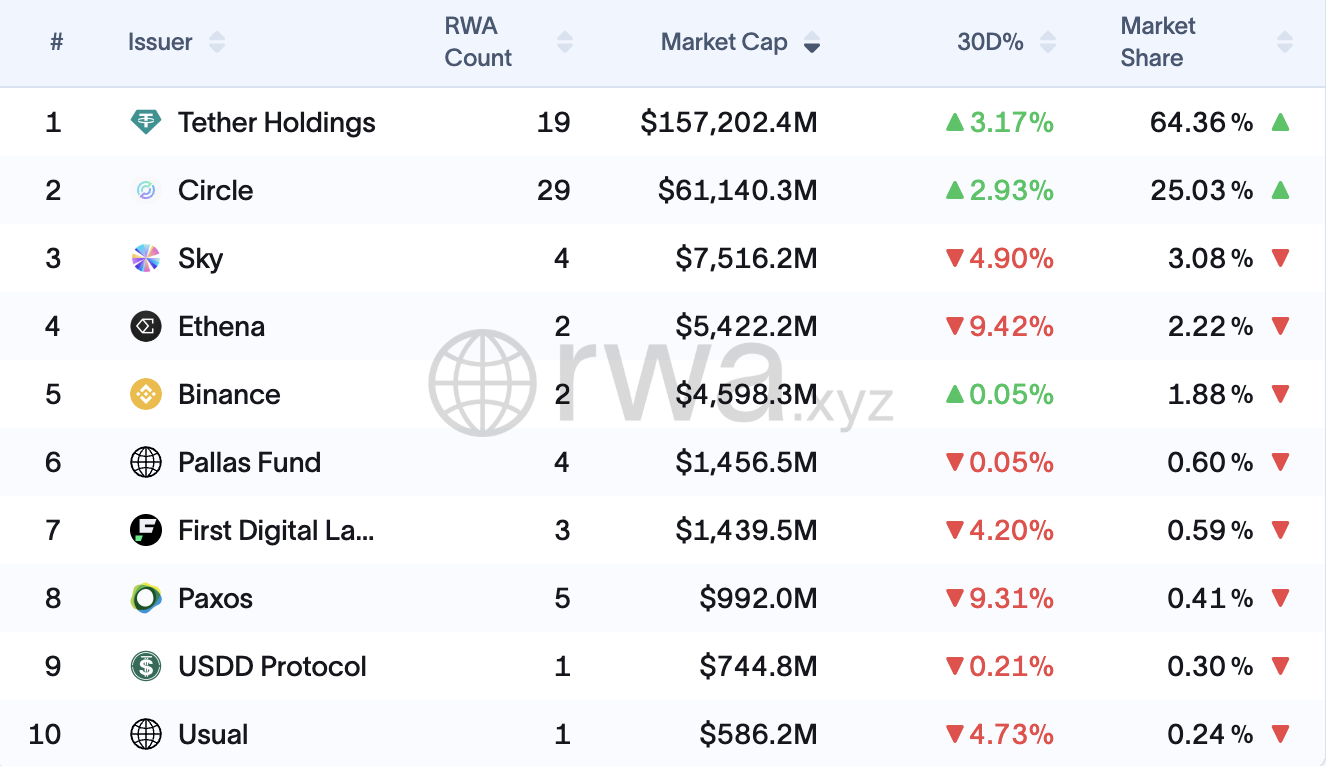
Task: Sort table by Issuer column arrows
Action: pos(217,42)
